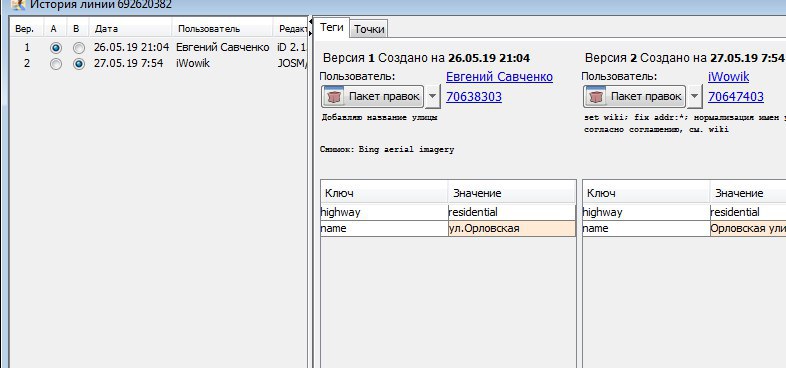The image size is (786, 368).
Task: Click the Ключ header in version 2 table
Action: (646, 193)
